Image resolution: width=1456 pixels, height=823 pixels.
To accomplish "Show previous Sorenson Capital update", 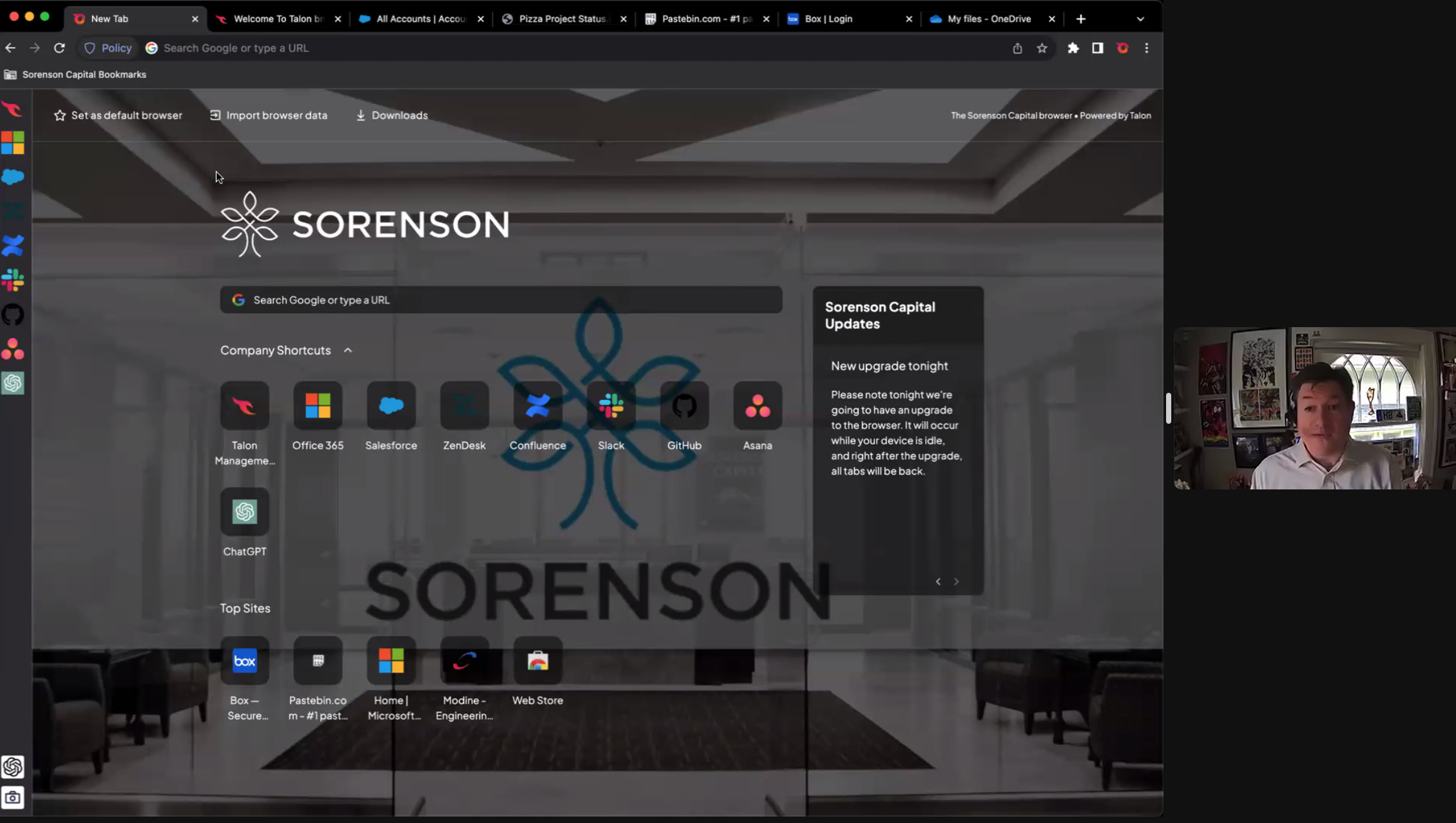I will [938, 582].
